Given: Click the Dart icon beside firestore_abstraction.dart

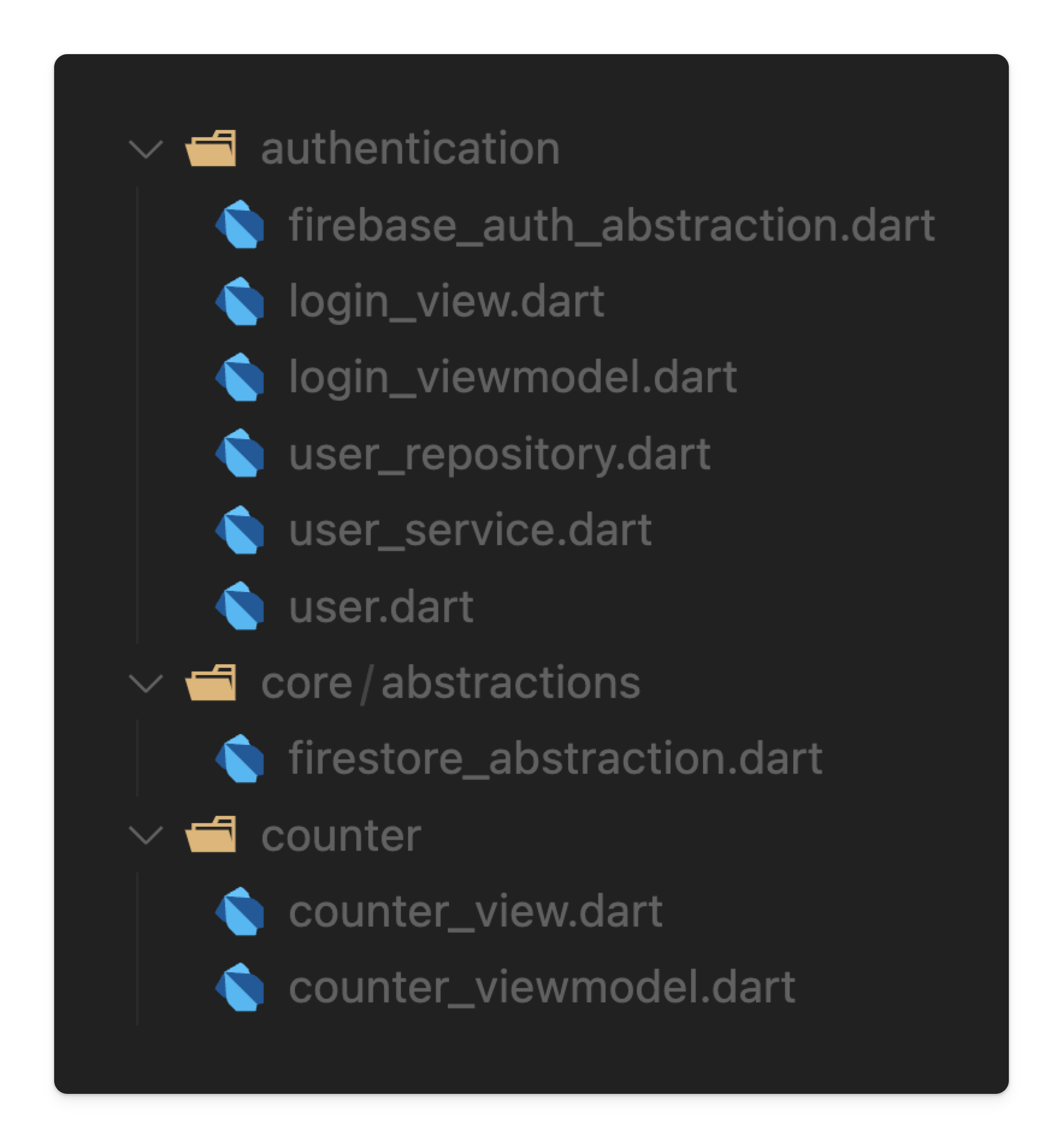Looking at the screenshot, I should (x=240, y=758).
